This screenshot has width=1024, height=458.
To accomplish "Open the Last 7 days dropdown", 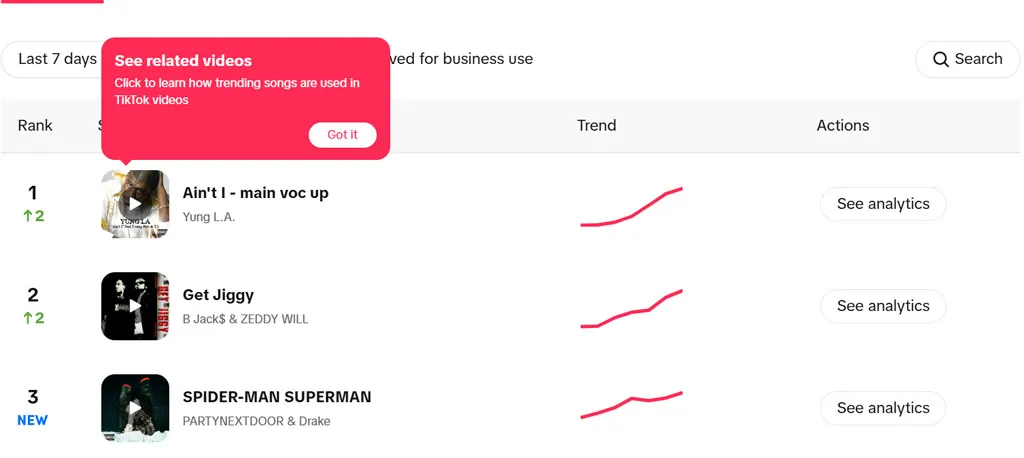I will [52, 59].
